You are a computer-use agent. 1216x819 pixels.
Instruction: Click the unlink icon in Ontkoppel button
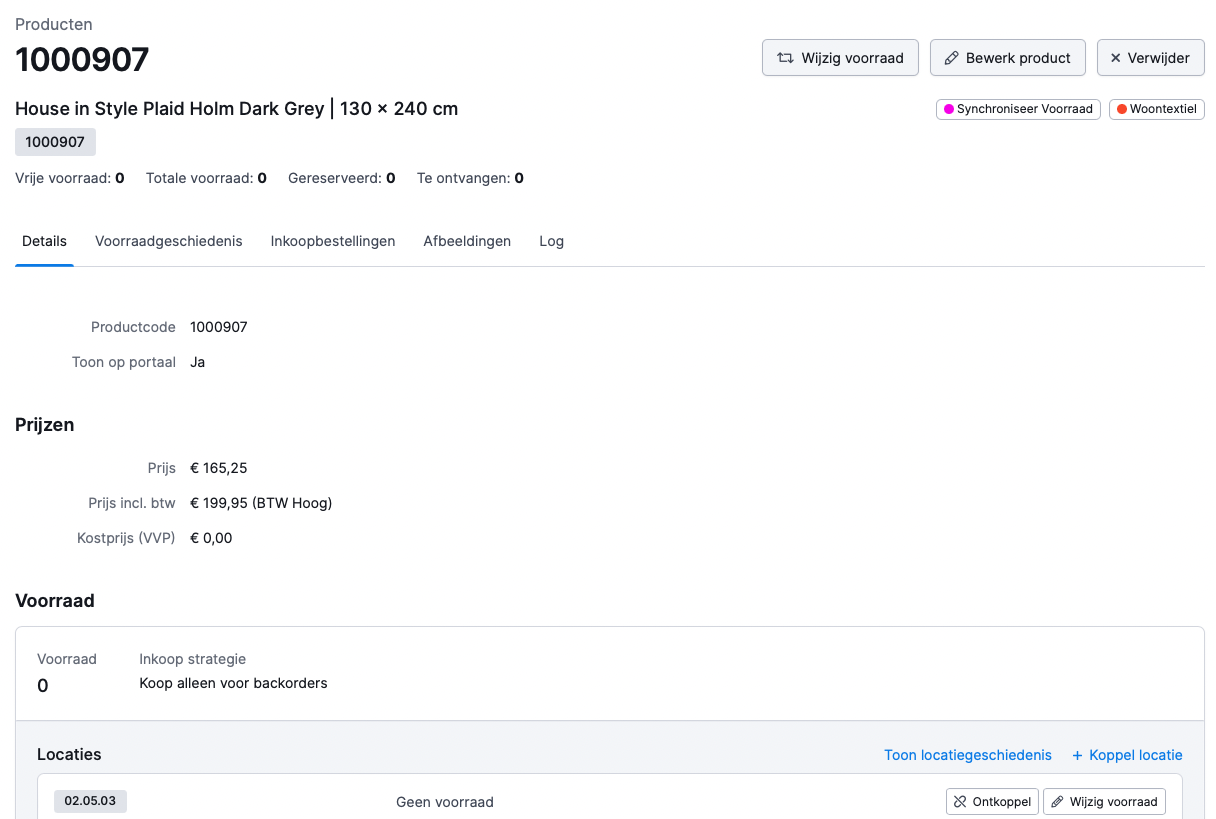(x=960, y=802)
